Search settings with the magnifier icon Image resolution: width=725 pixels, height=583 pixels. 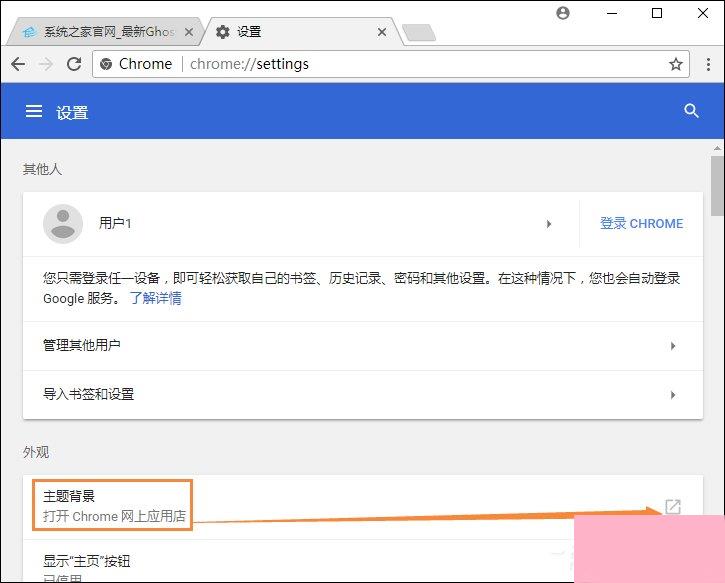[691, 110]
